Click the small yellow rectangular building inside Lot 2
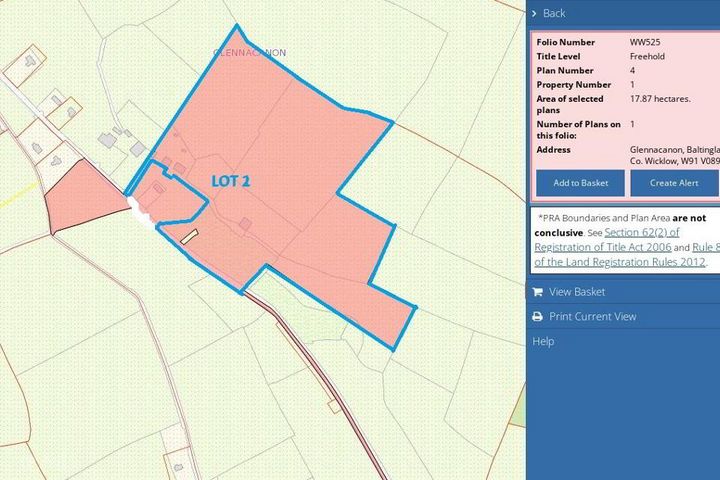This screenshot has height=480, width=720. tap(190, 234)
